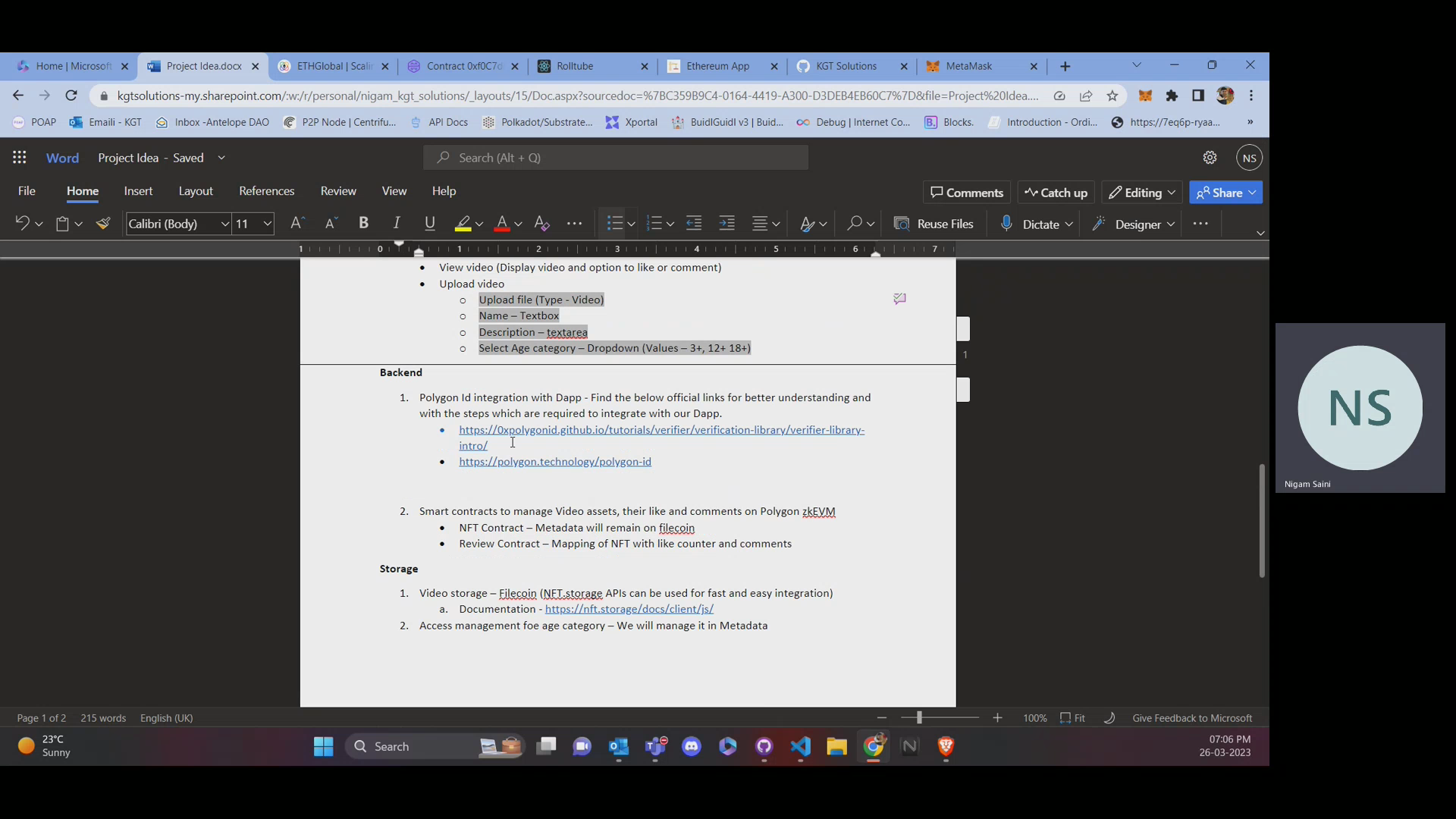Adjust the zoom slider handle
Image resolution: width=1456 pixels, height=819 pixels.
click(919, 717)
